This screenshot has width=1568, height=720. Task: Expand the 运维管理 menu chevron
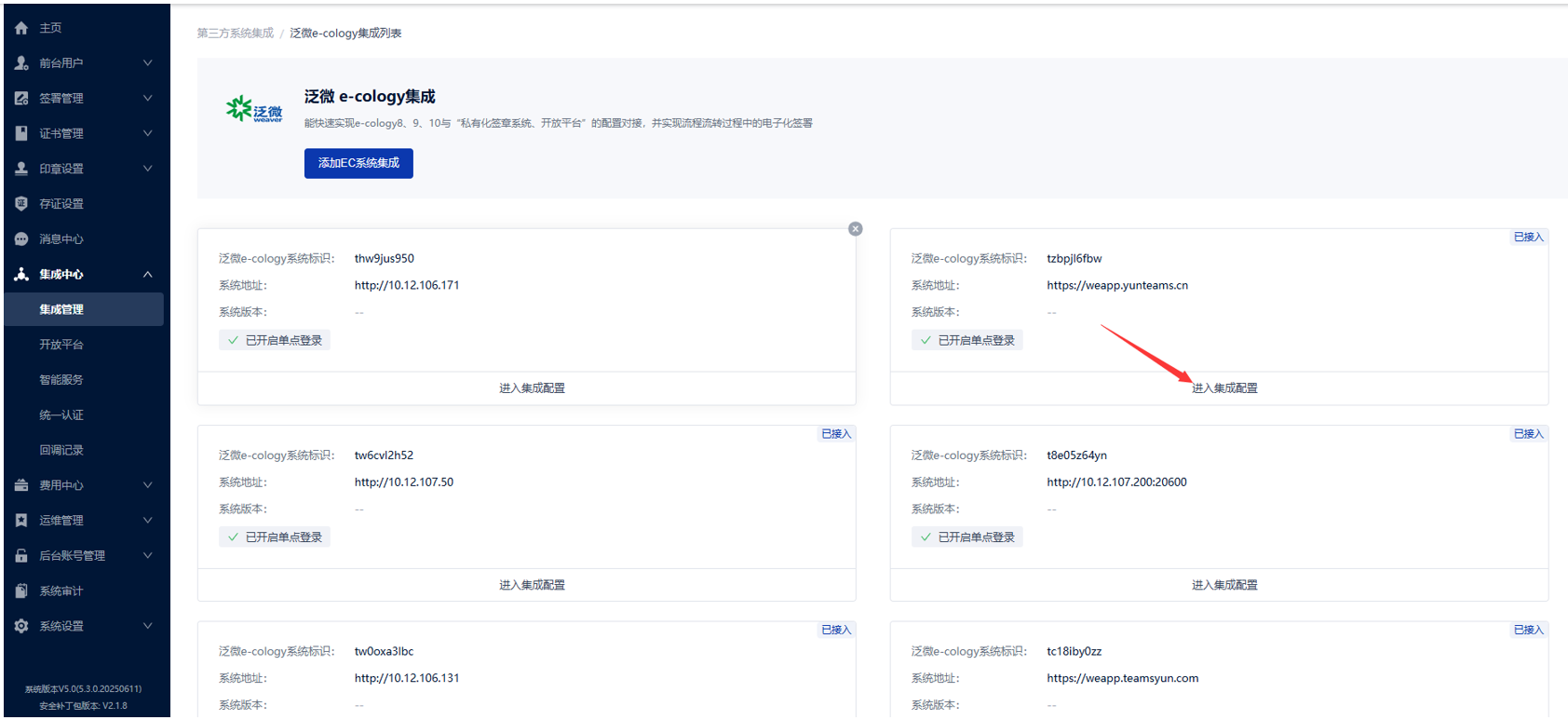pos(147,521)
